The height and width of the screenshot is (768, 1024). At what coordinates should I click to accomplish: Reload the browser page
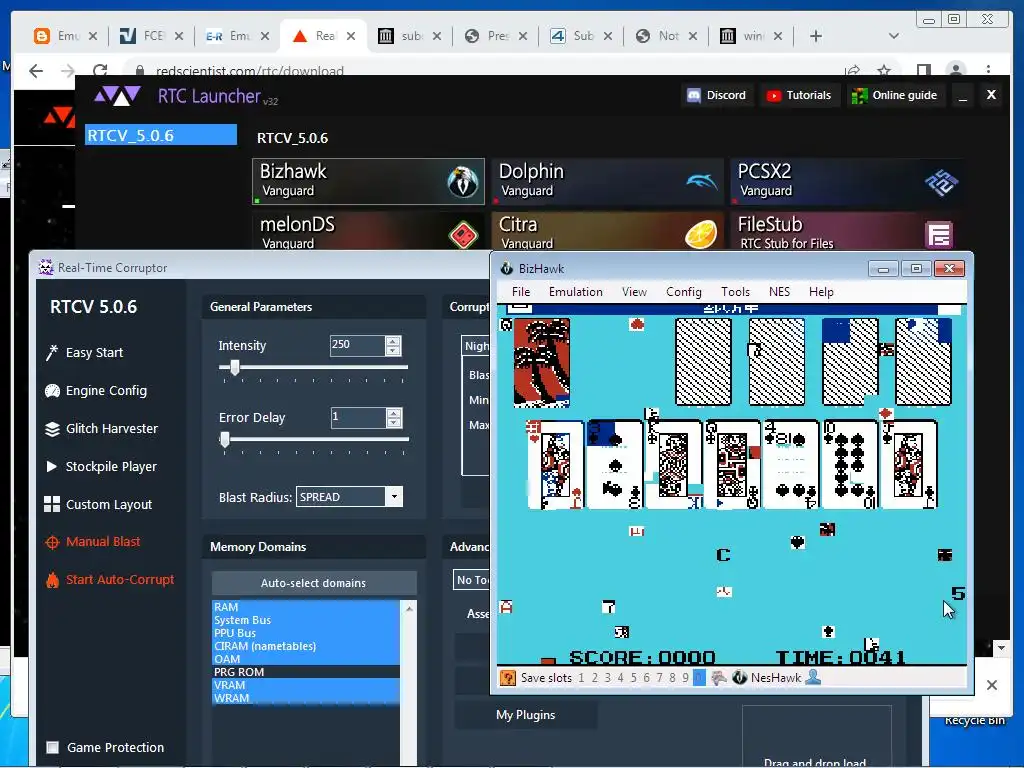coord(100,71)
